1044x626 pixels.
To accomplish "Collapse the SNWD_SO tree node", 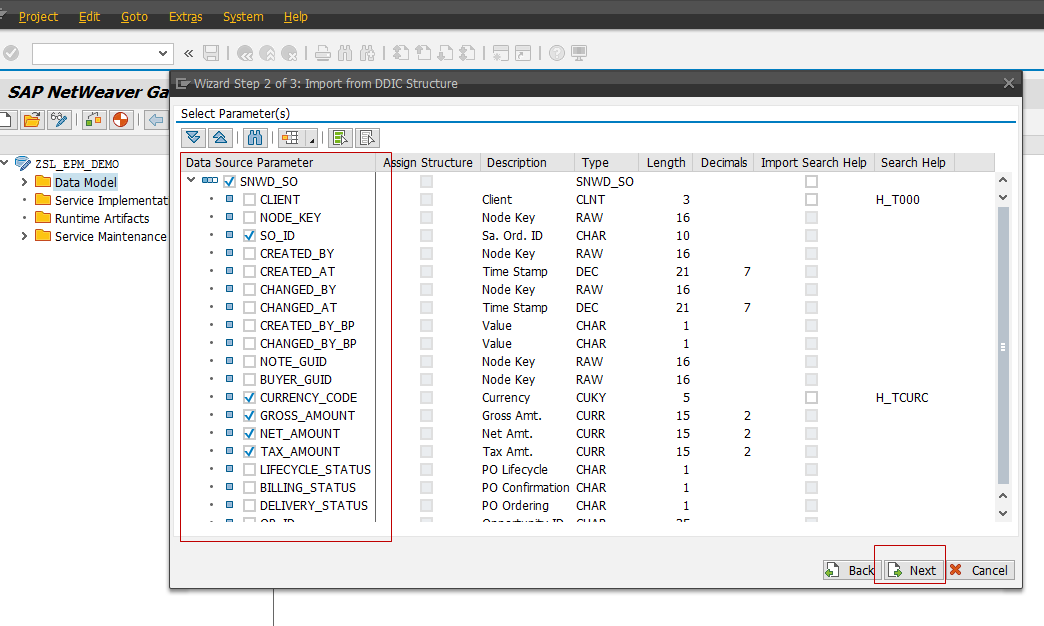I will tap(190, 181).
